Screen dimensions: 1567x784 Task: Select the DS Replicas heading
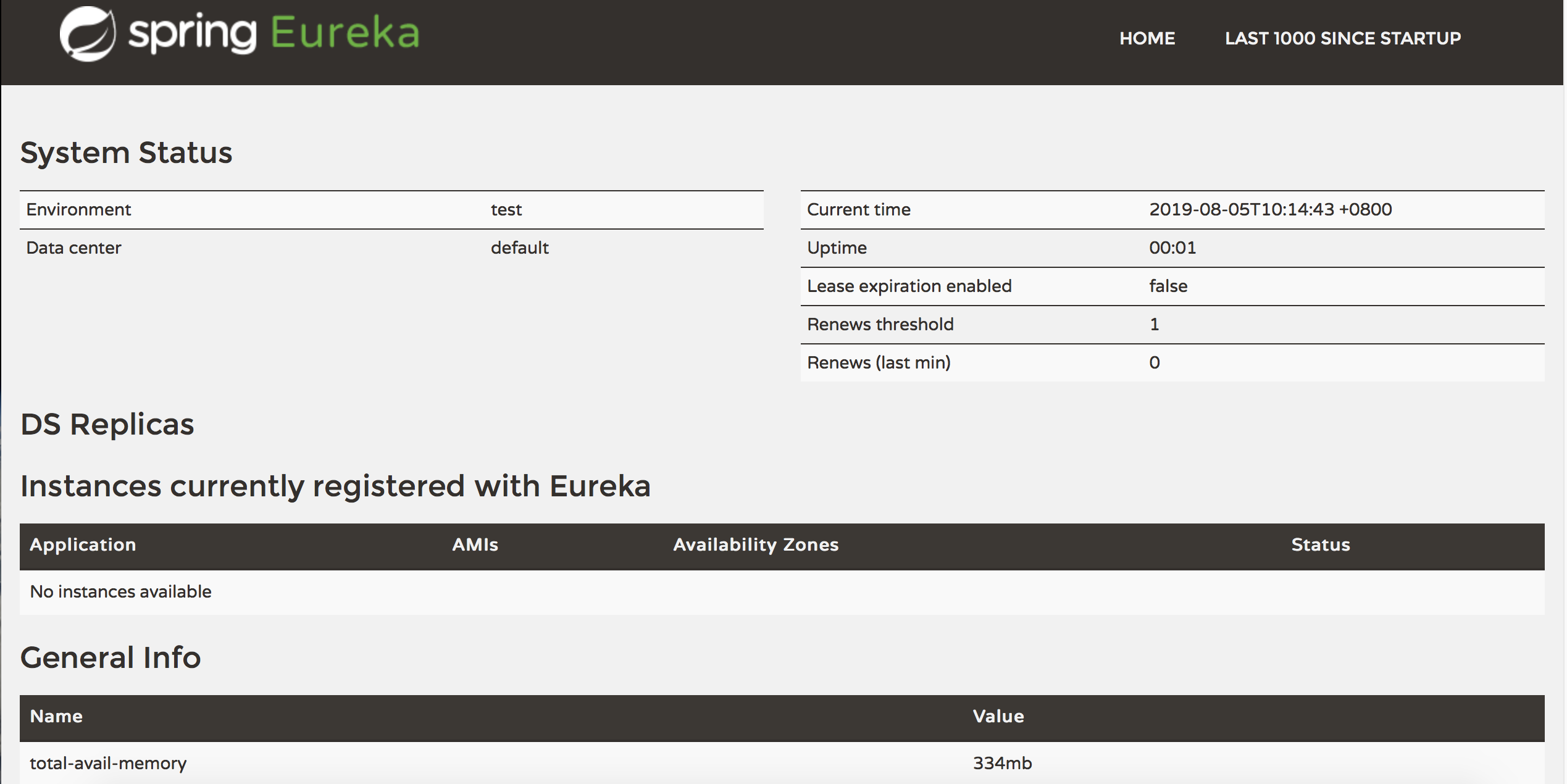click(107, 423)
